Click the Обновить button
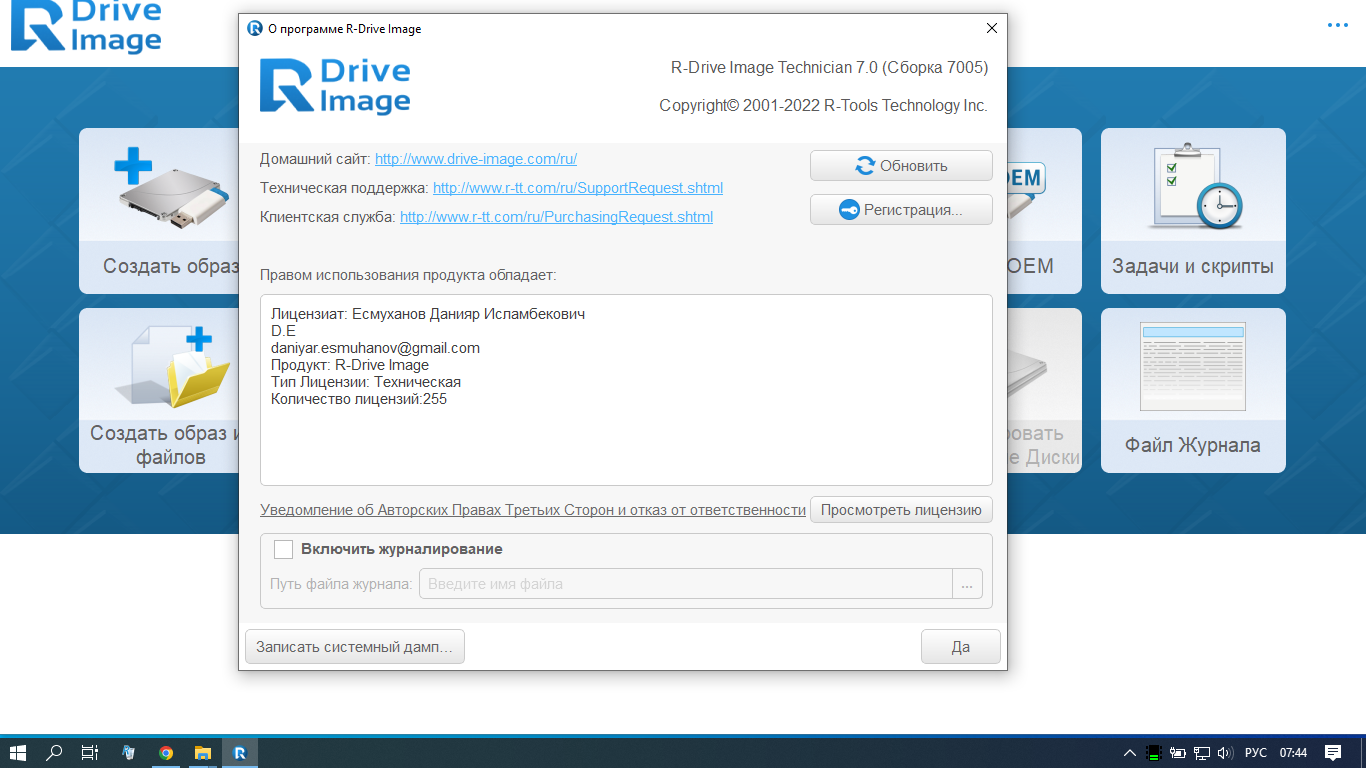The image size is (1366, 768). (x=901, y=166)
